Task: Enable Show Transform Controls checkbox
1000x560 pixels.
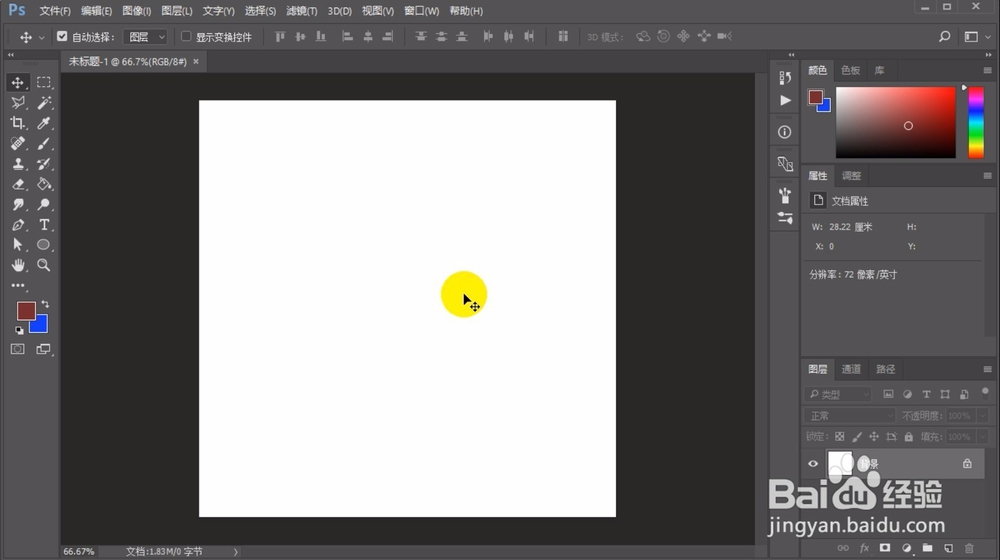Action: click(186, 36)
